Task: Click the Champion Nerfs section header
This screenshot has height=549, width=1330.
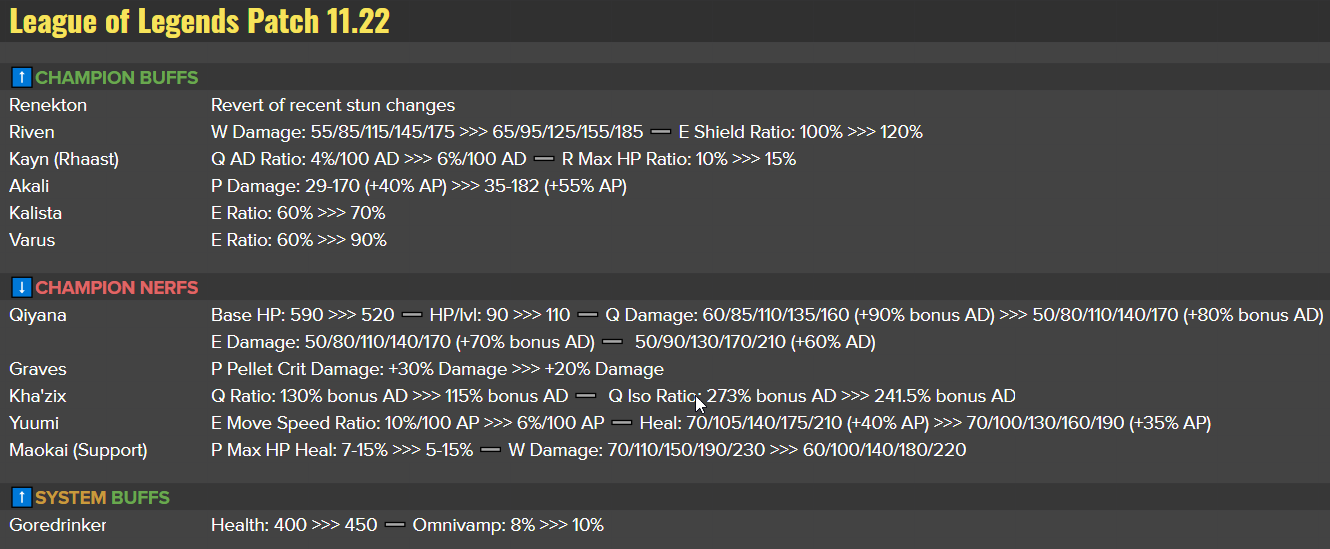Action: (117, 288)
